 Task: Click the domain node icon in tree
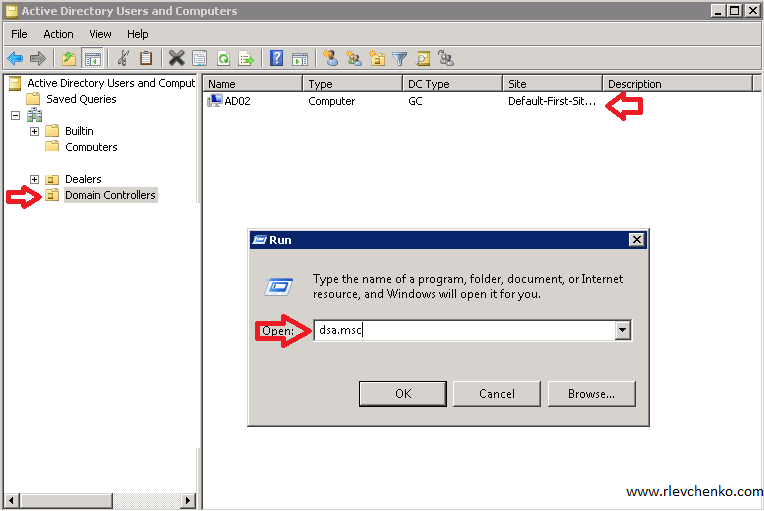point(34,115)
